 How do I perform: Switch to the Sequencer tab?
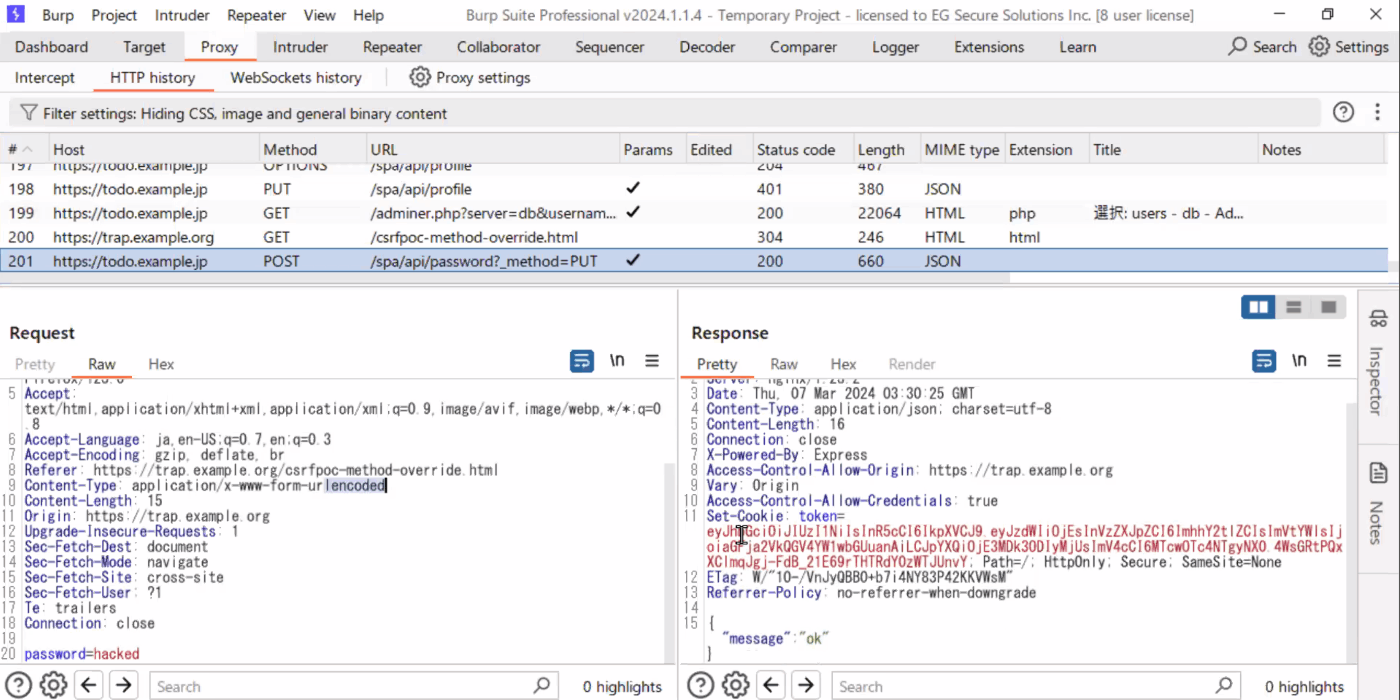pos(609,47)
